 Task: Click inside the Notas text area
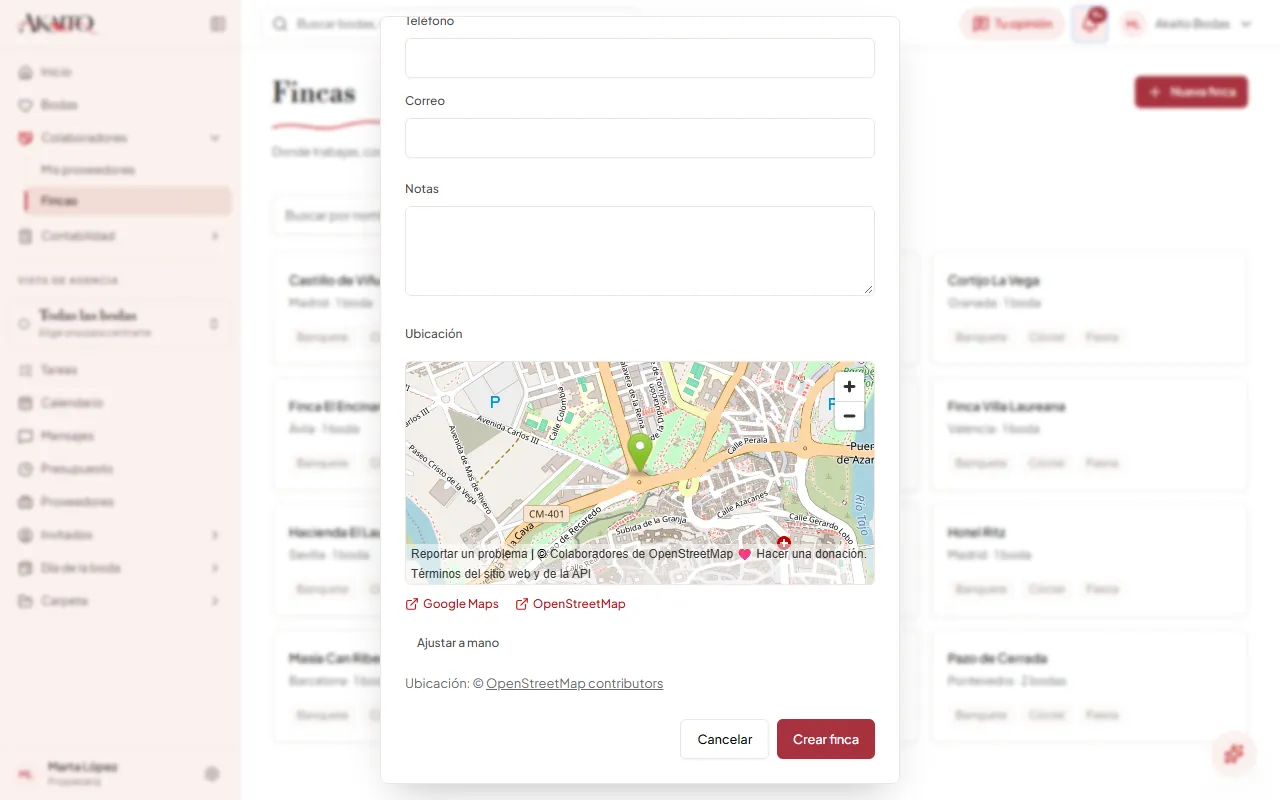640,251
